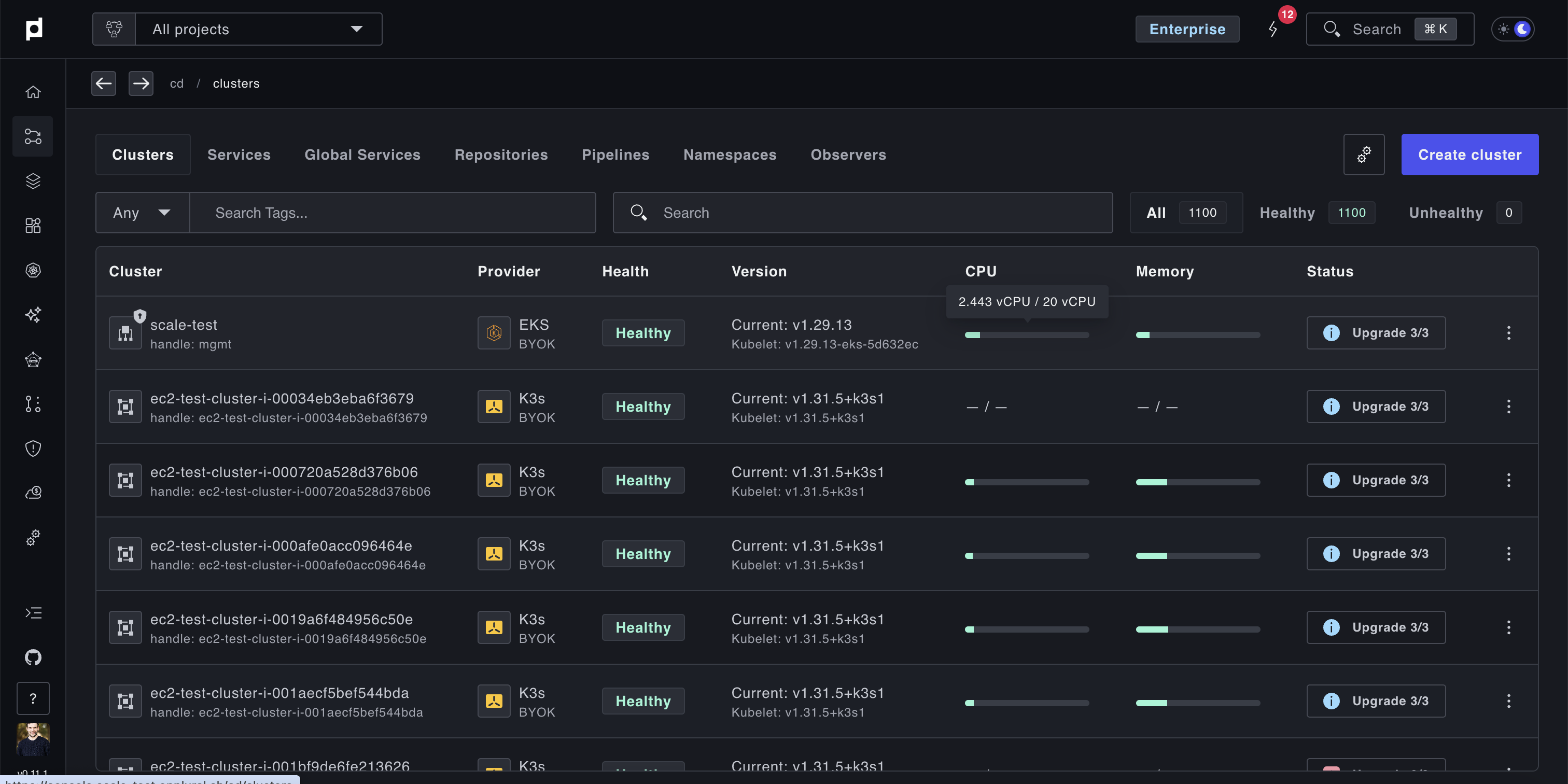Click the K3s provider icon for ec2-test-cluster-i-00034eb3eba6f3679

coord(494,407)
